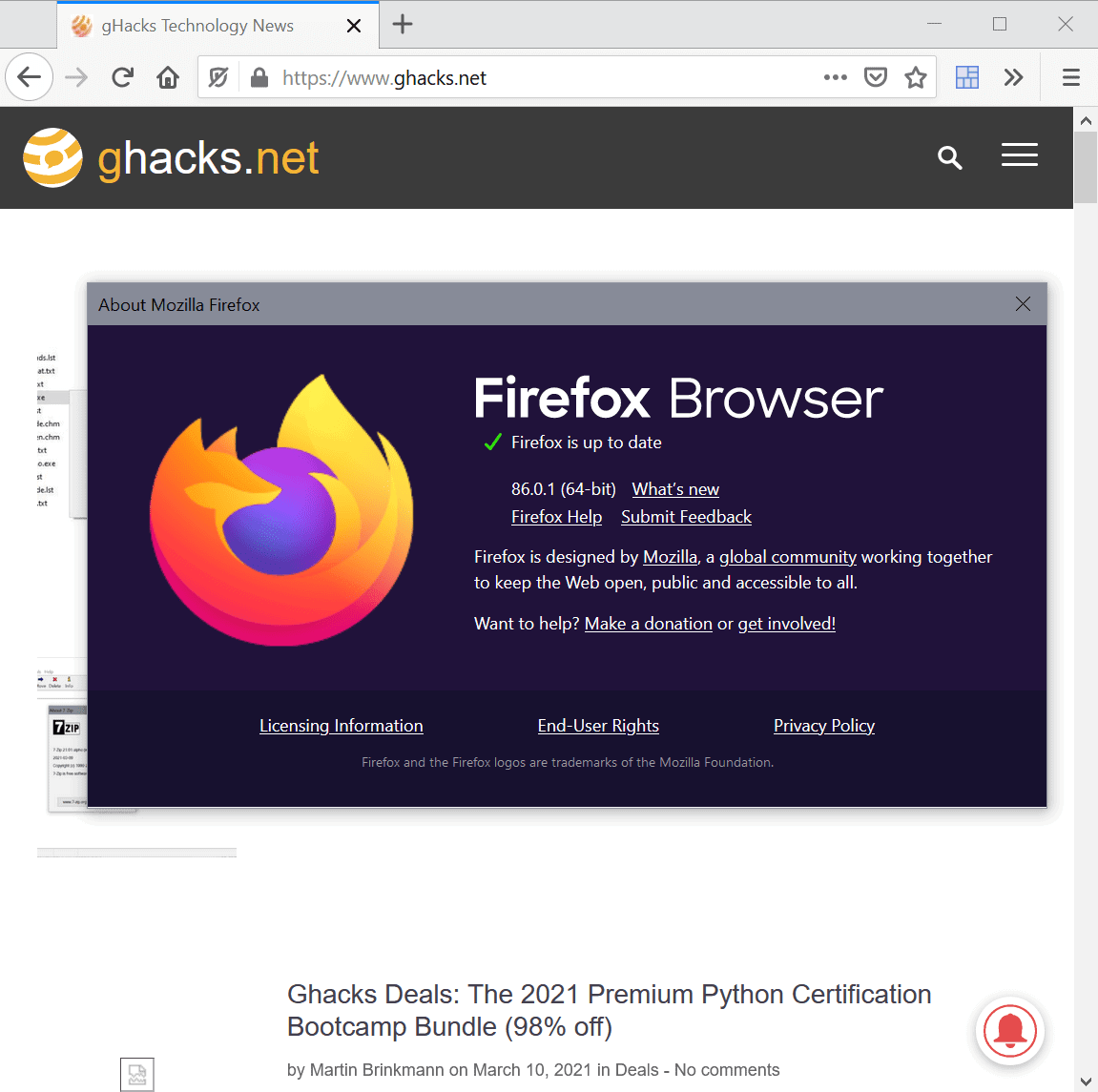
Task: Open page actions three-dot menu
Action: [836, 77]
